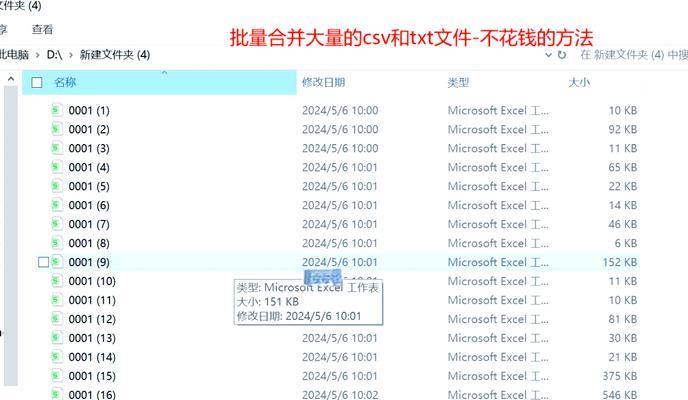The image size is (688, 400).
Task: Click the file icon of 0001 (12)
Action: point(57,319)
